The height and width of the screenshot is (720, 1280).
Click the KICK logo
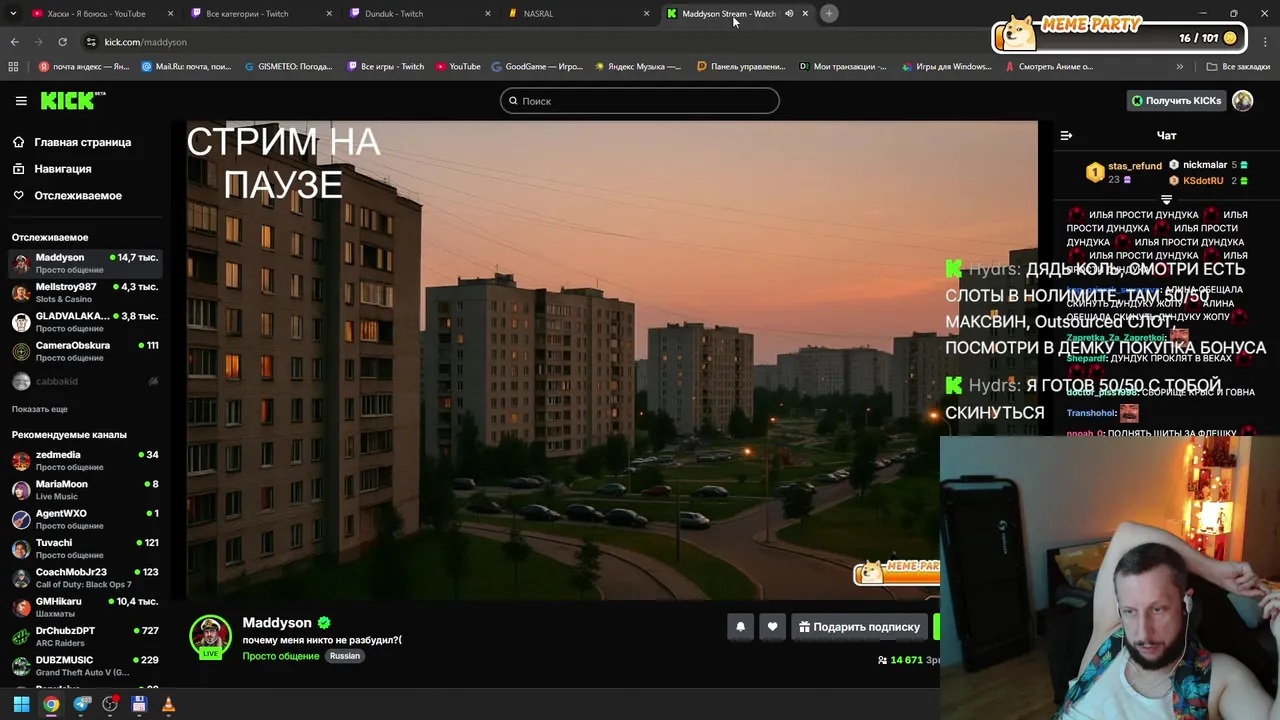73,100
